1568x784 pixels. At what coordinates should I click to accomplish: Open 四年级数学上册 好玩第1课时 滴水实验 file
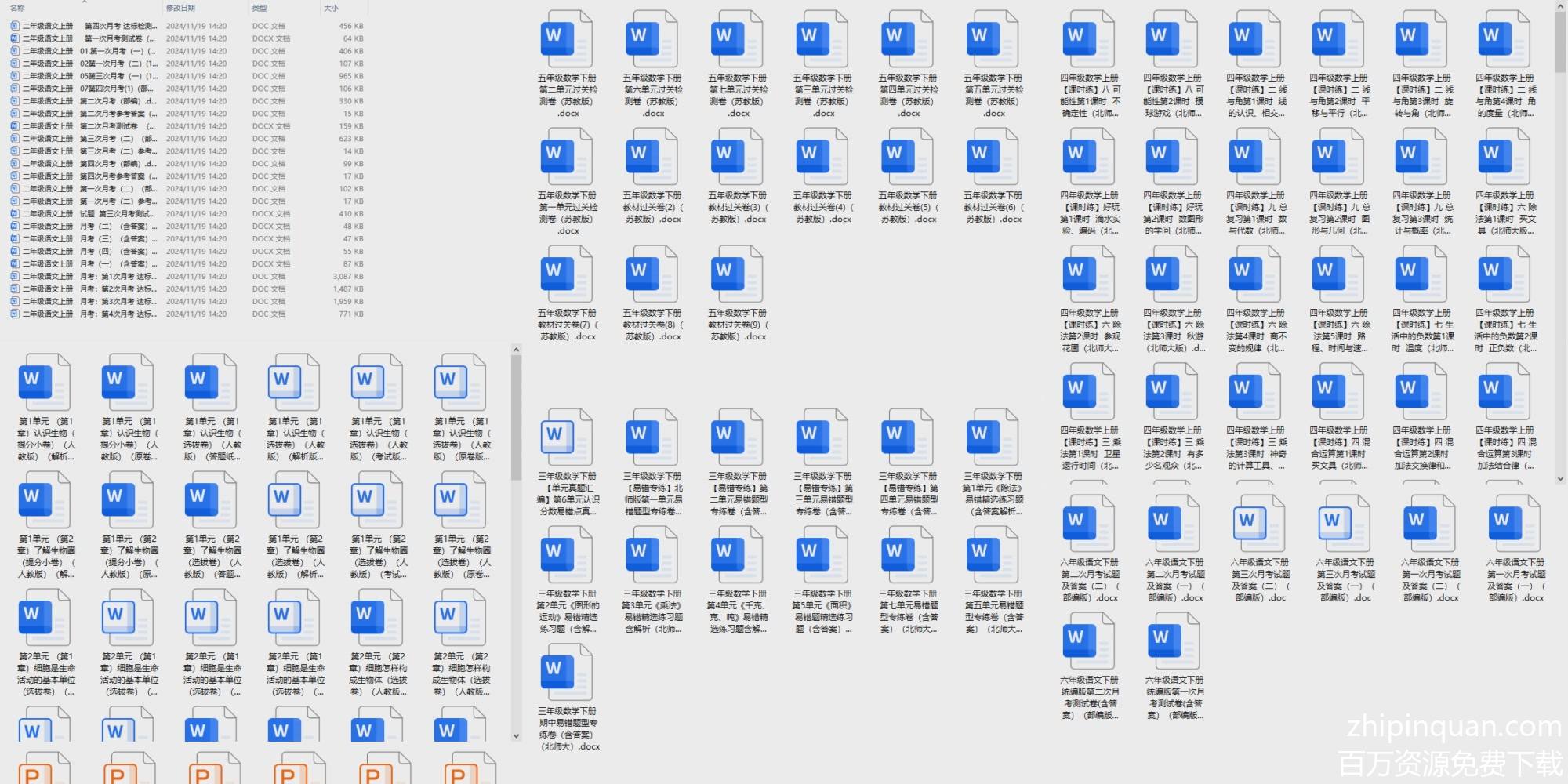[1088, 156]
